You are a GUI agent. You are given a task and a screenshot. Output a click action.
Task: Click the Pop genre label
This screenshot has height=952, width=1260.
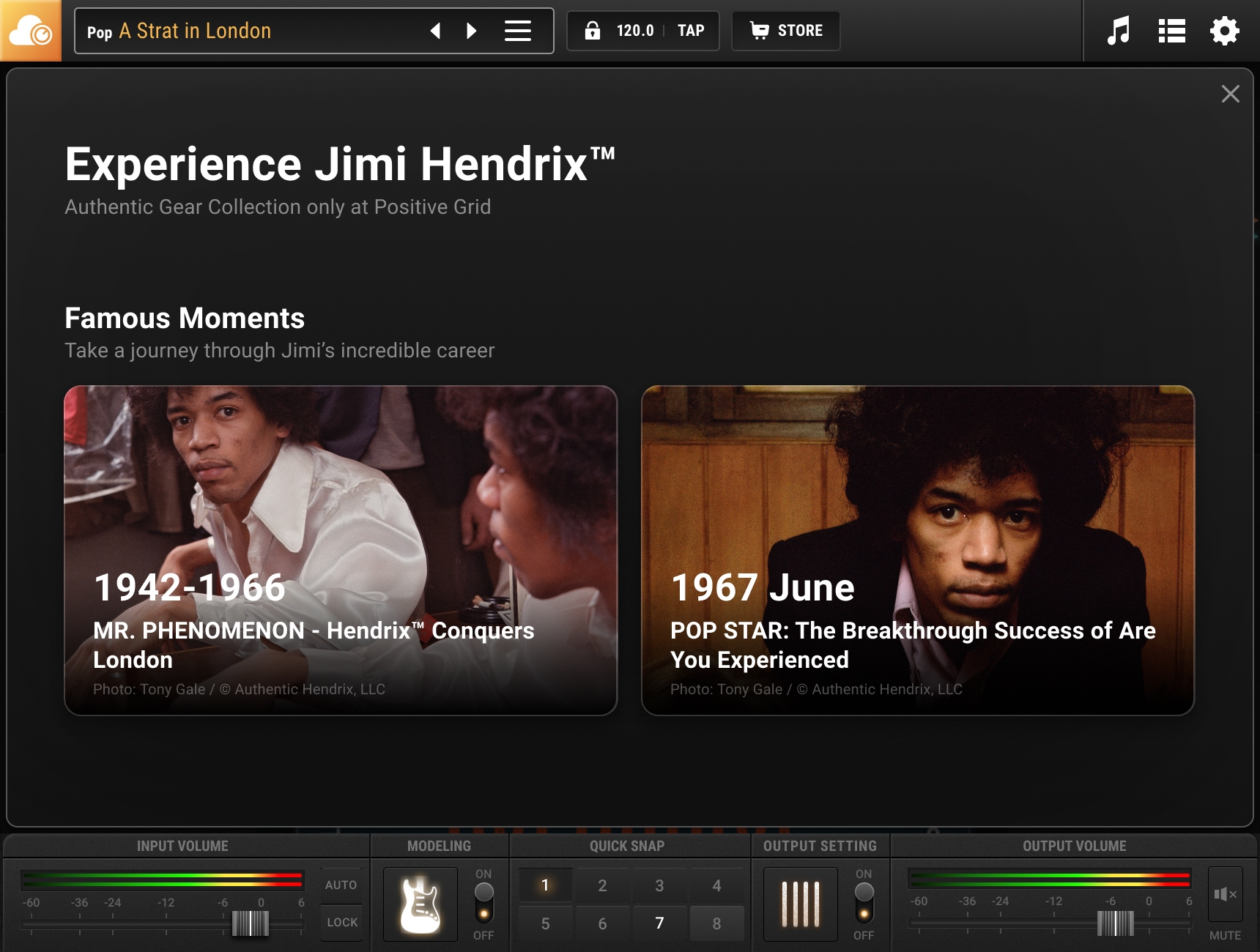[x=100, y=32]
